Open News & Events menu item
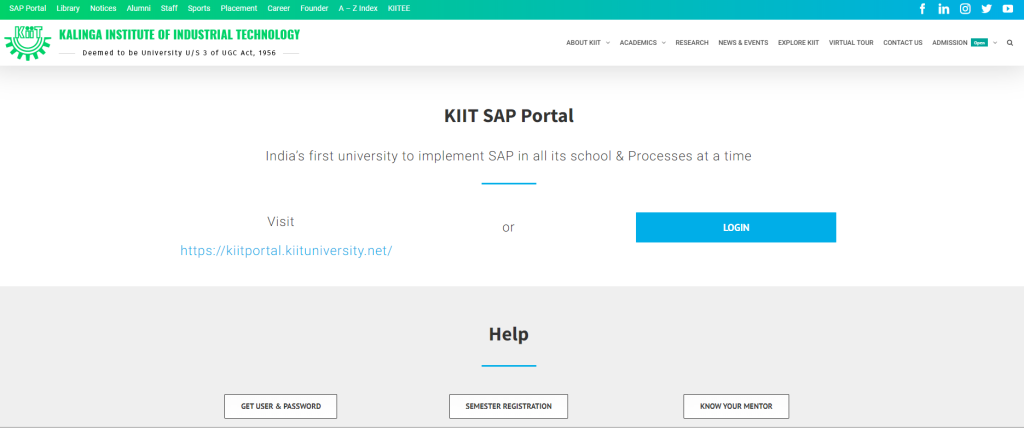The image size is (1024, 428). (743, 42)
